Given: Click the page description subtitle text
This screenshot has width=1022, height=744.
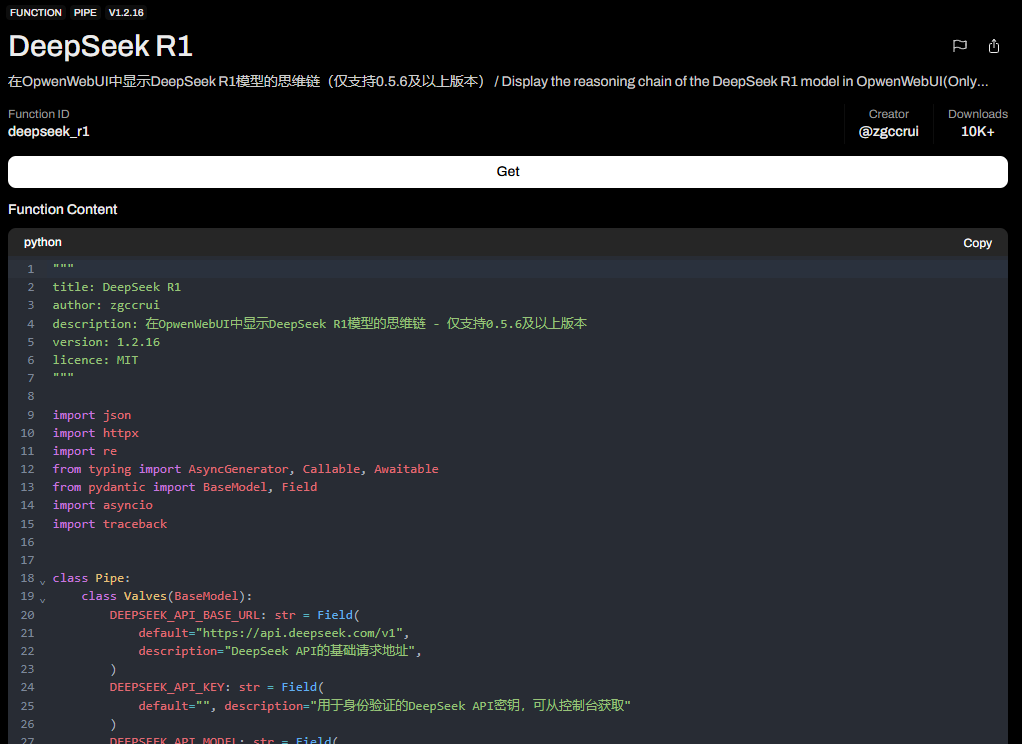Looking at the screenshot, I should [x=498, y=82].
